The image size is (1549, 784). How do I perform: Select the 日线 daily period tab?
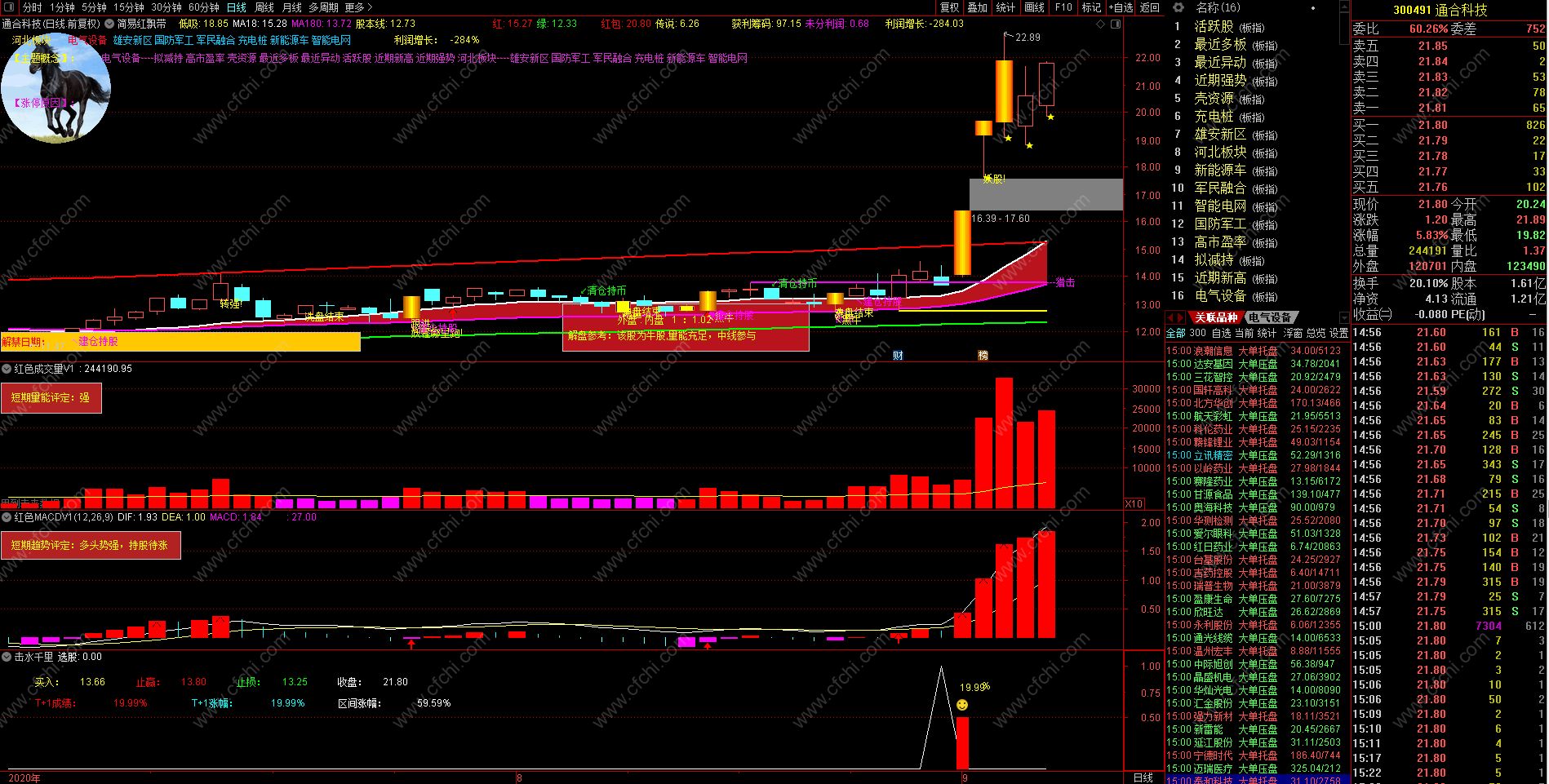click(237, 7)
